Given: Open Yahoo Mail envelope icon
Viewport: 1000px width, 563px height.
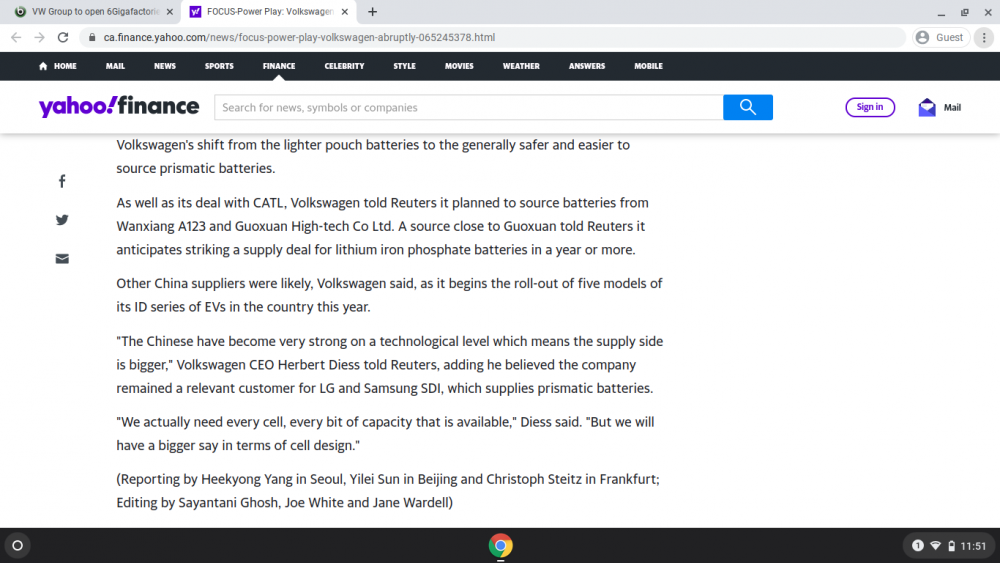Looking at the screenshot, I should (927, 107).
